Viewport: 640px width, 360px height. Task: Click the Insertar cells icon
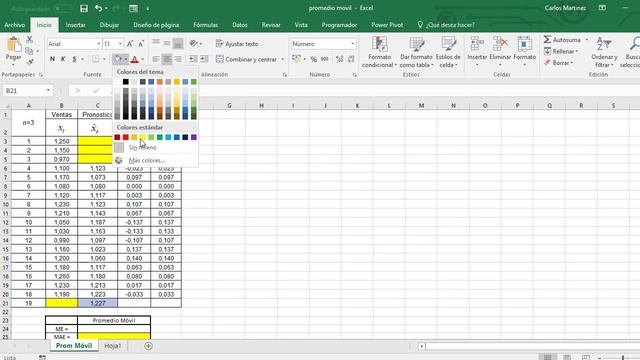click(477, 44)
